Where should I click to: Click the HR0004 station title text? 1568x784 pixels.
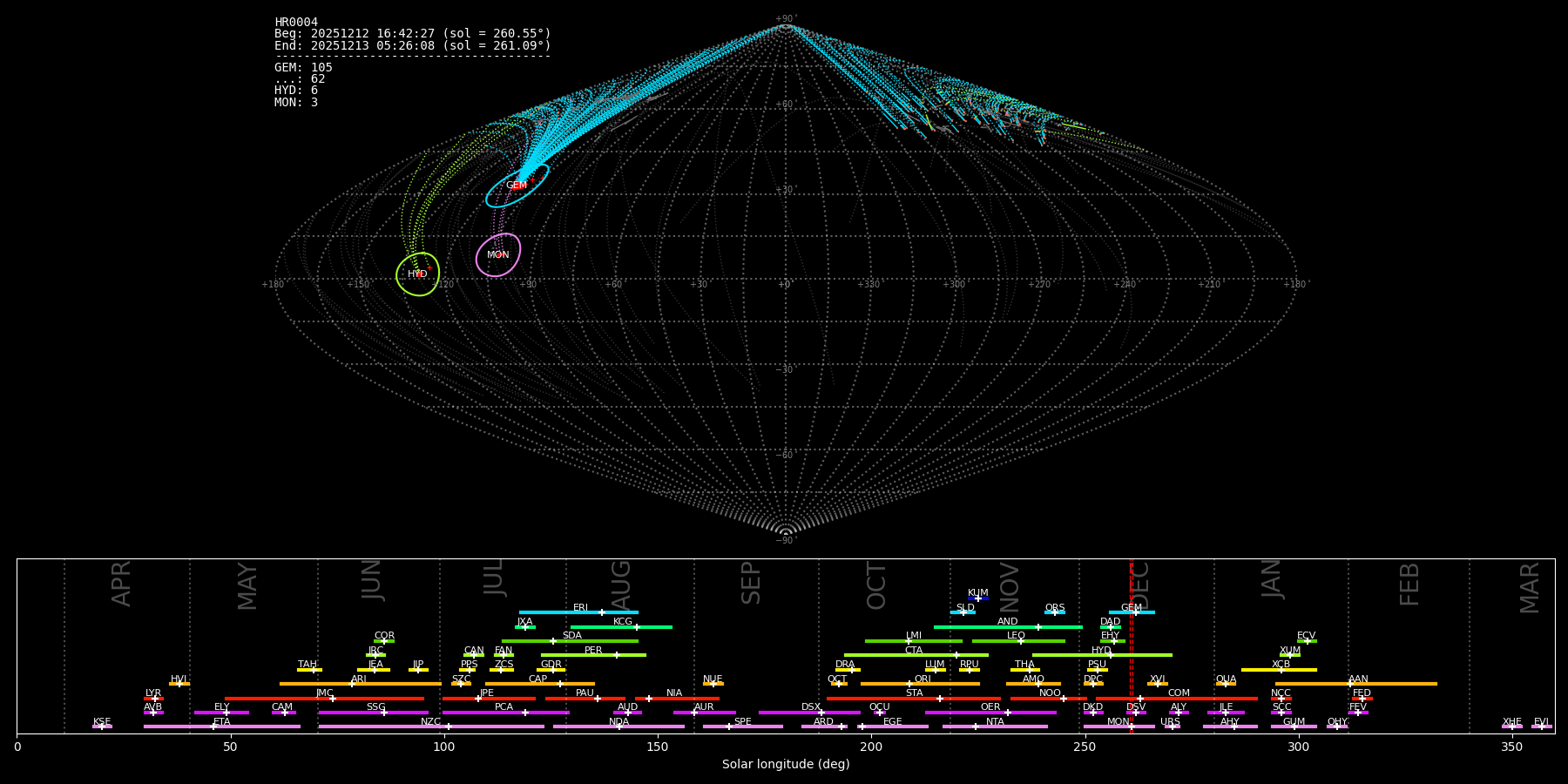(296, 23)
